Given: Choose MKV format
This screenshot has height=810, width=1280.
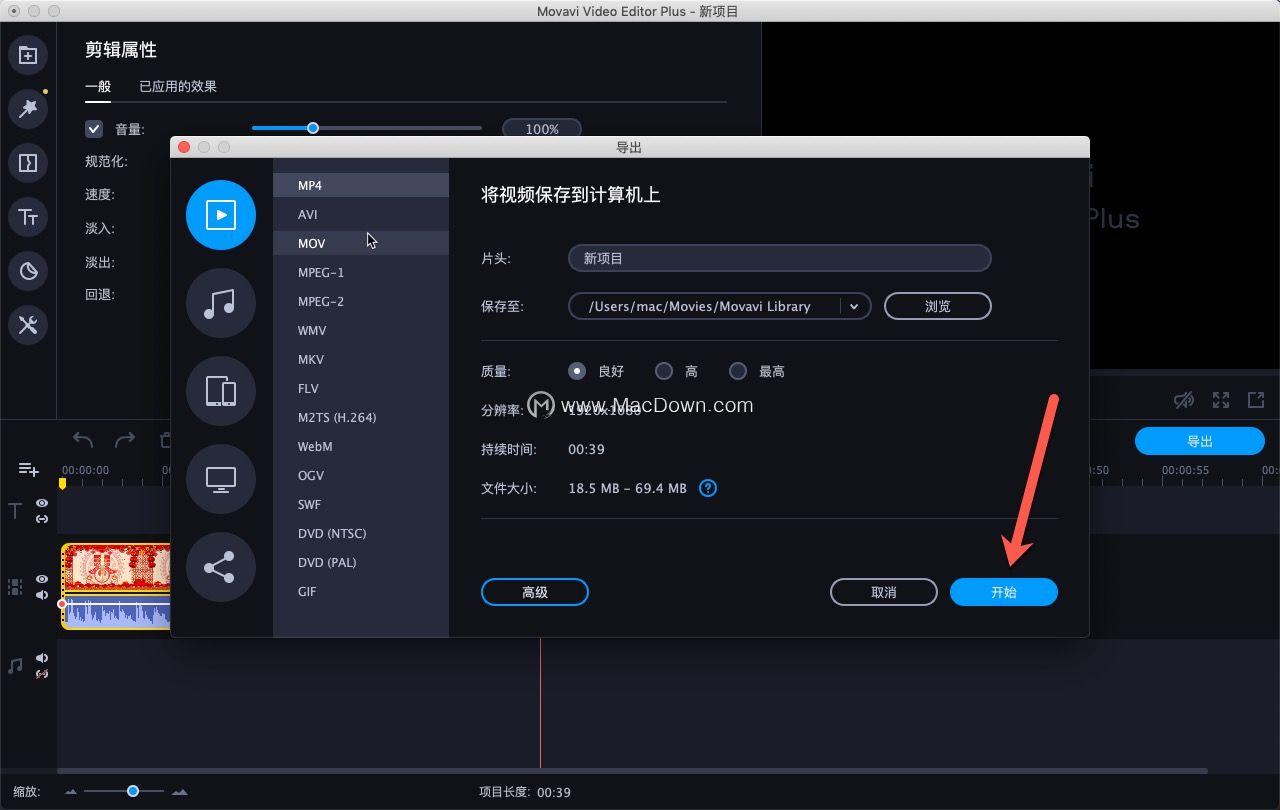Looking at the screenshot, I should click(x=361, y=359).
